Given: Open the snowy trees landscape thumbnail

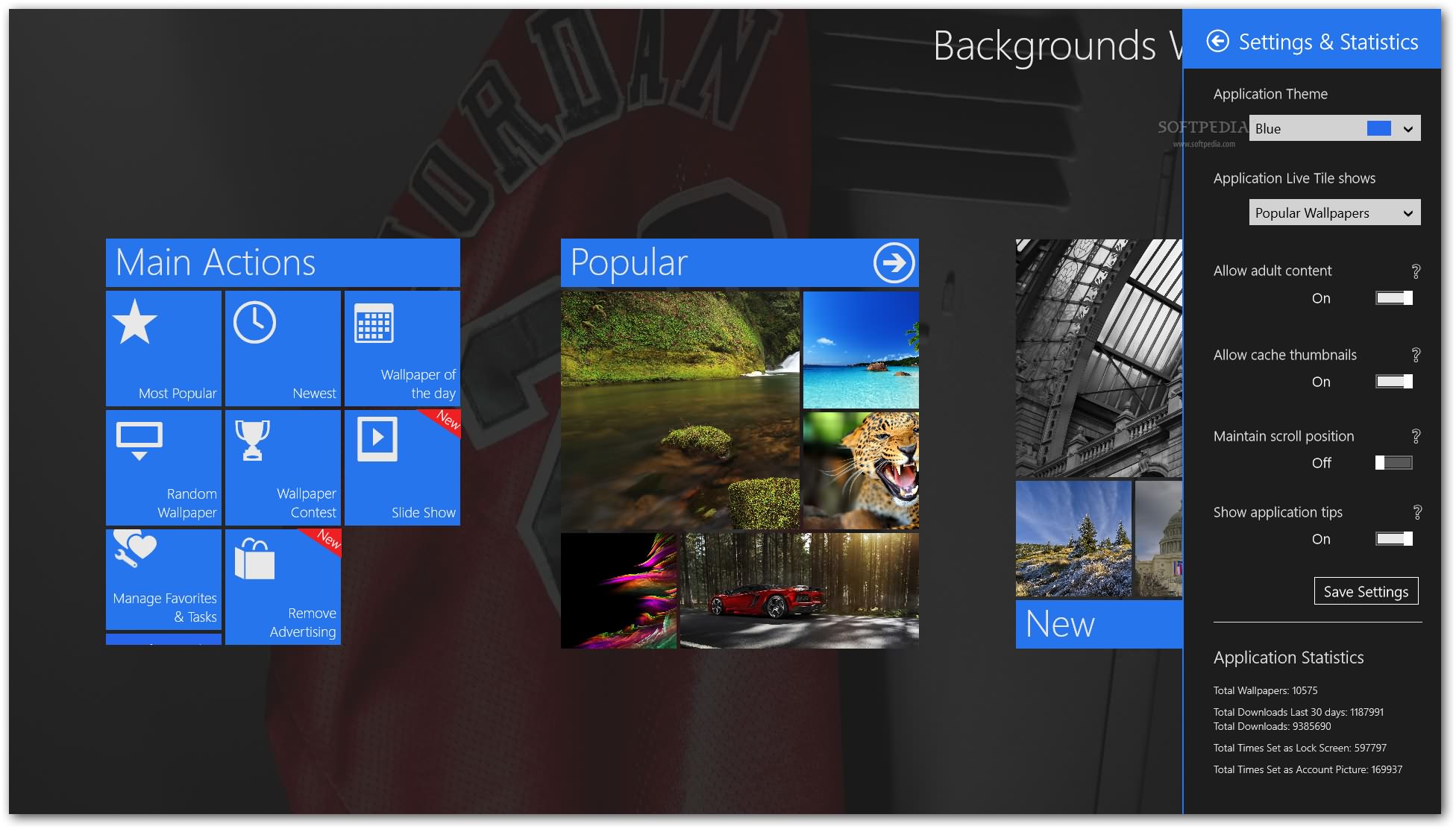Looking at the screenshot, I should tap(1073, 538).
